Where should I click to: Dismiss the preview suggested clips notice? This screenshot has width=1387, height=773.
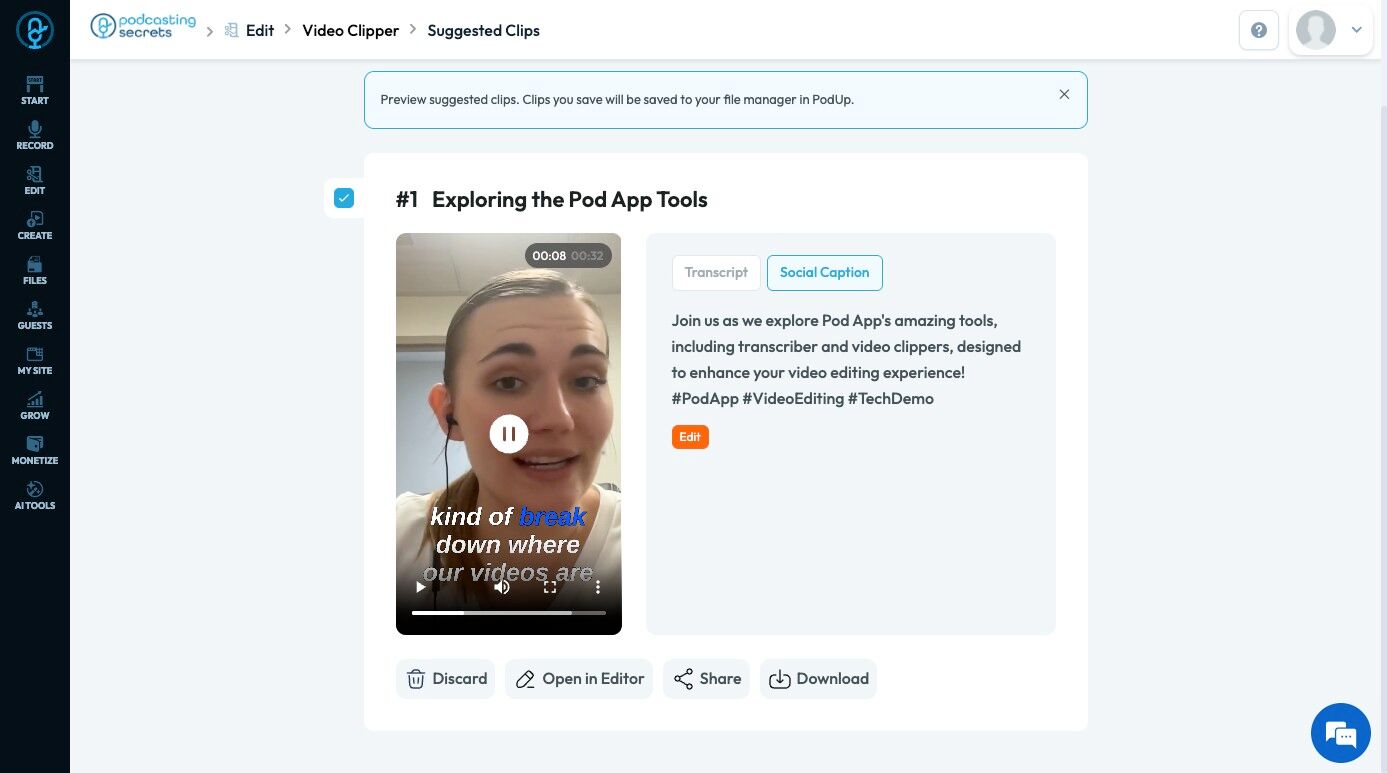pyautogui.click(x=1064, y=94)
